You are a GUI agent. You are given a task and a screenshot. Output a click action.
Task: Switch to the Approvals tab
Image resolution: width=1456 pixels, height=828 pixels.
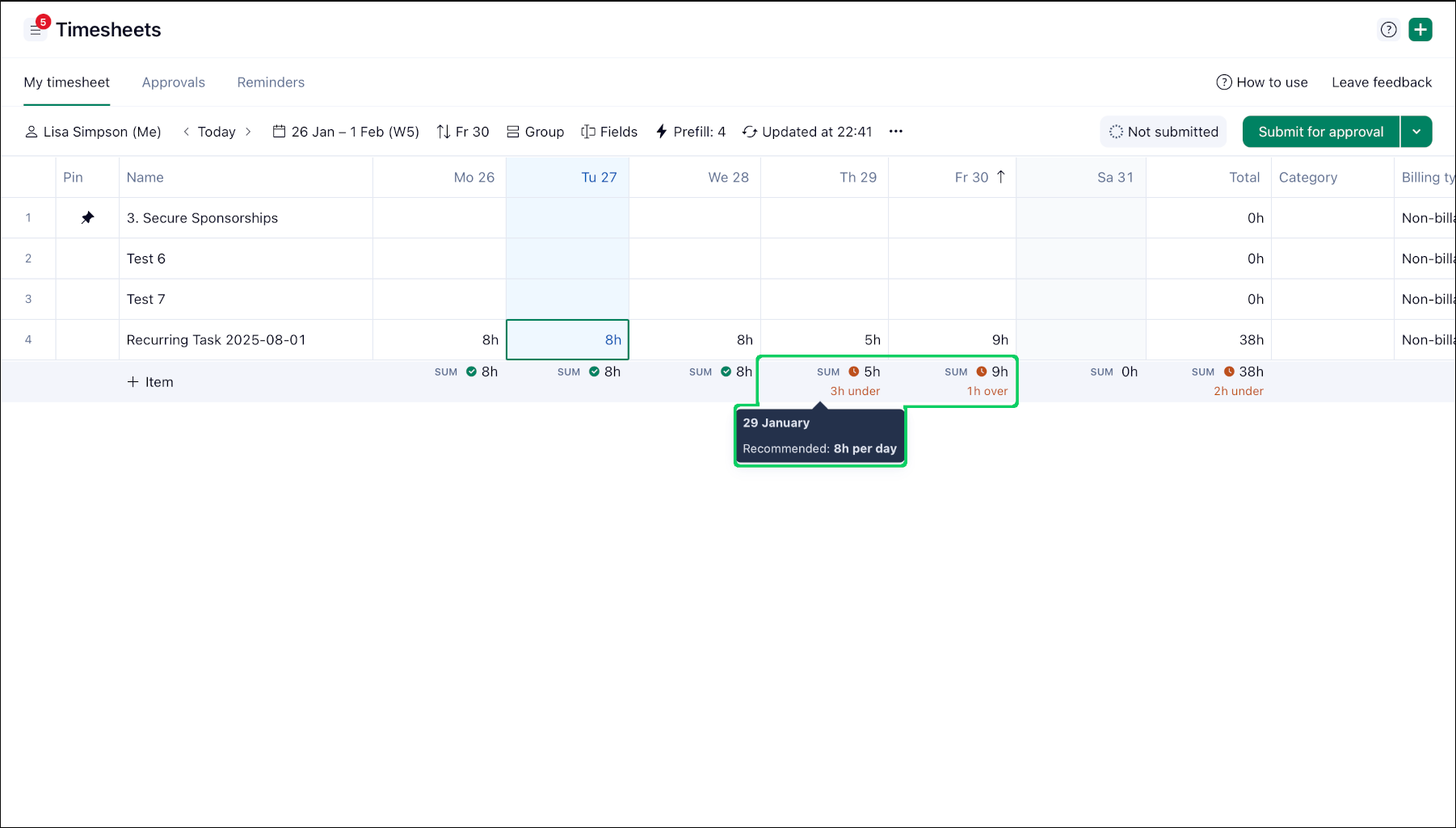click(x=173, y=82)
